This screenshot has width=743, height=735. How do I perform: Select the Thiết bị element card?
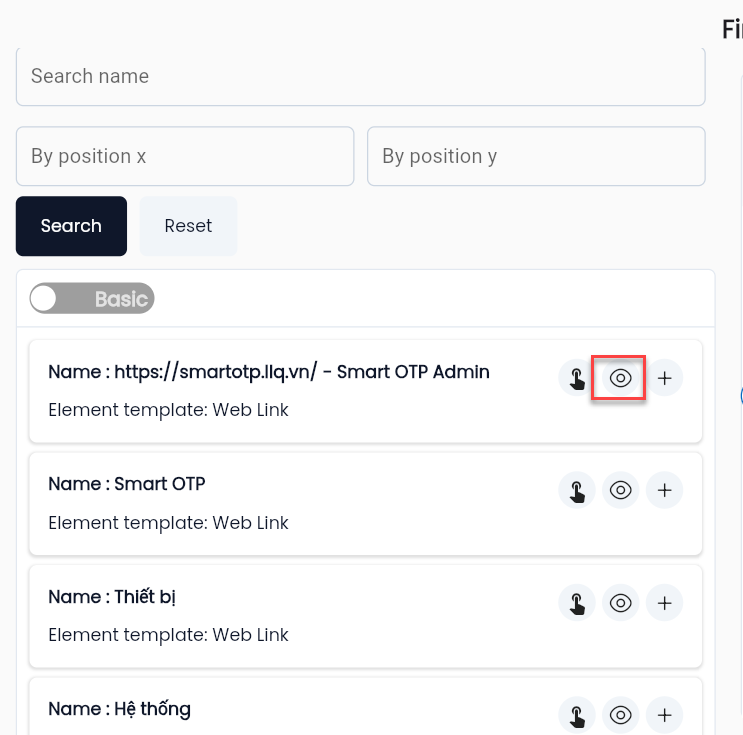pos(365,616)
